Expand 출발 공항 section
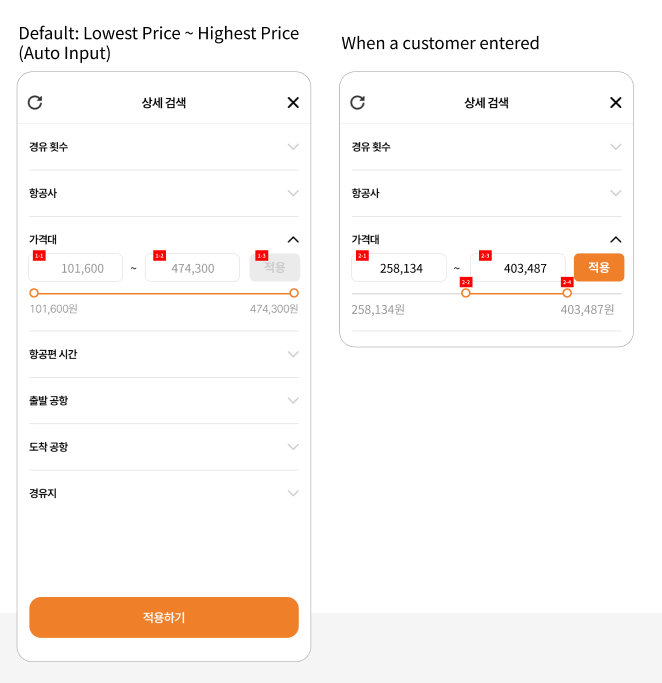The height and width of the screenshot is (683, 662). pyautogui.click(x=293, y=400)
